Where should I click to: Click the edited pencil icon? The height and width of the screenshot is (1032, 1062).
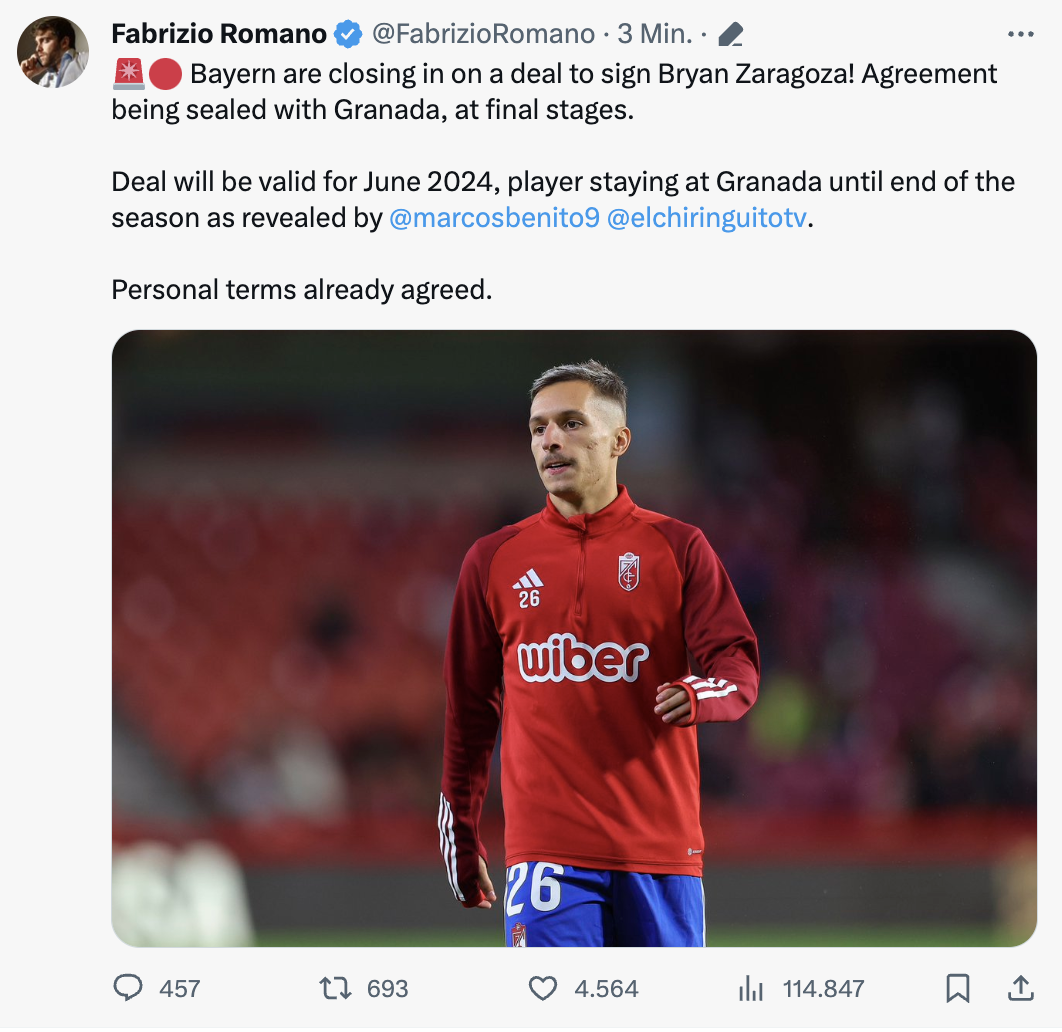tap(731, 34)
